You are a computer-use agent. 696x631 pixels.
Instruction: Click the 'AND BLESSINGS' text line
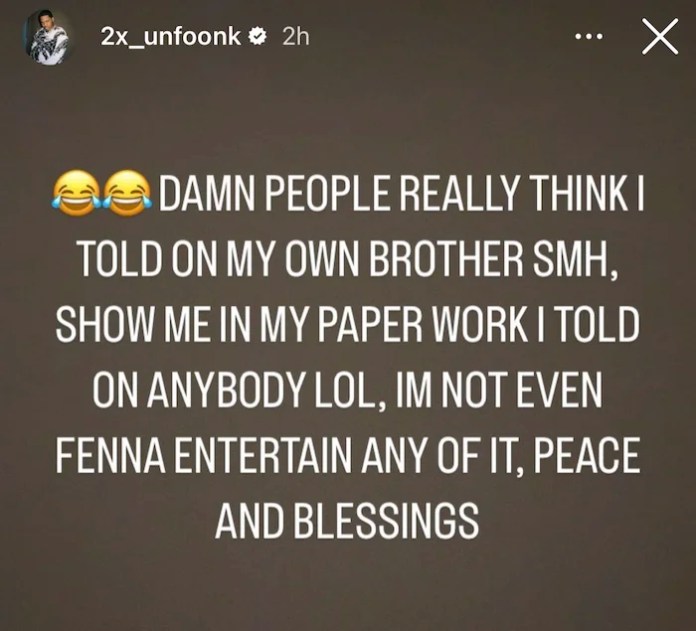click(x=347, y=519)
